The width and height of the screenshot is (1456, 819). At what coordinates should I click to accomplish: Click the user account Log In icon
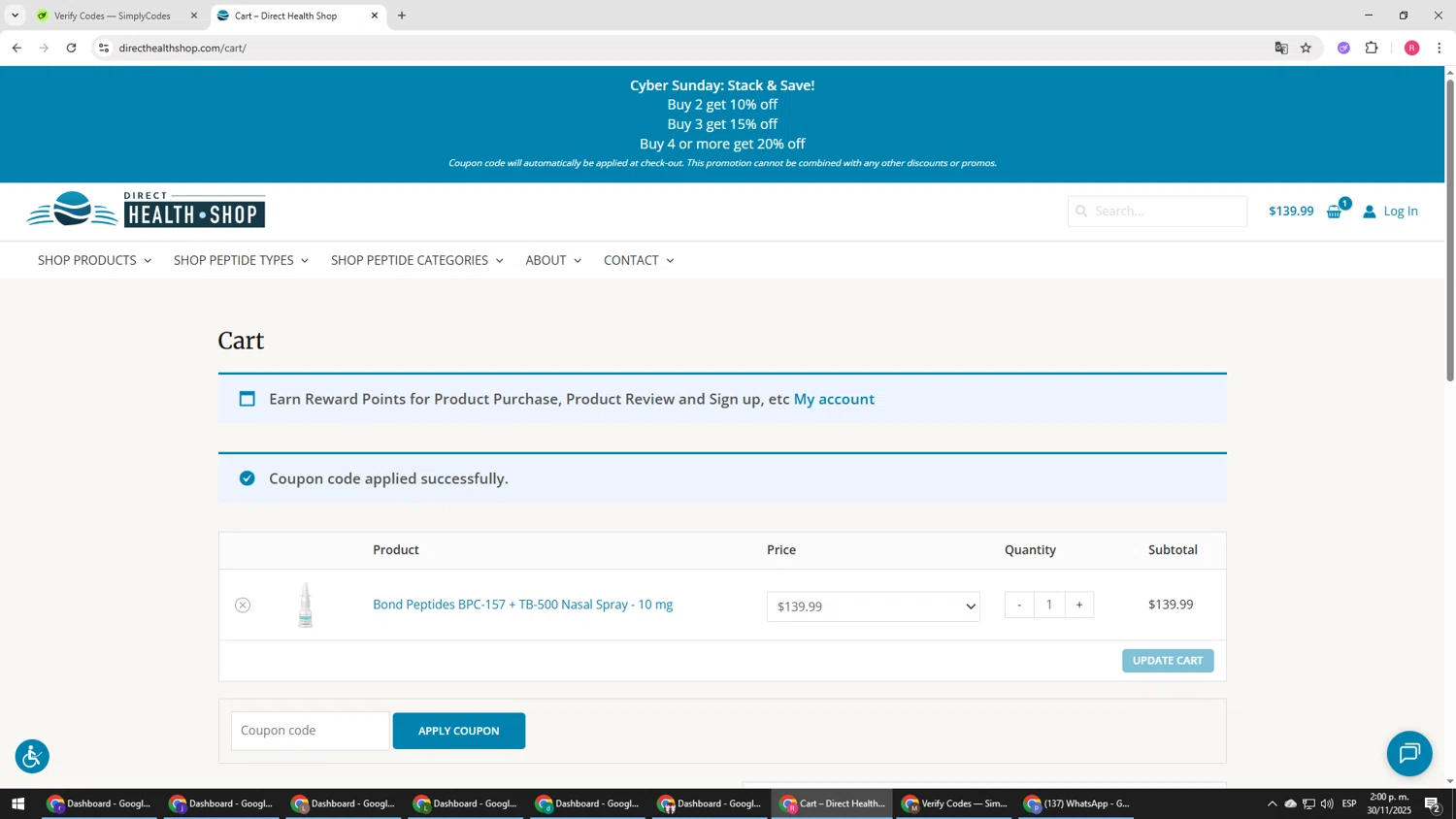[x=1369, y=212]
